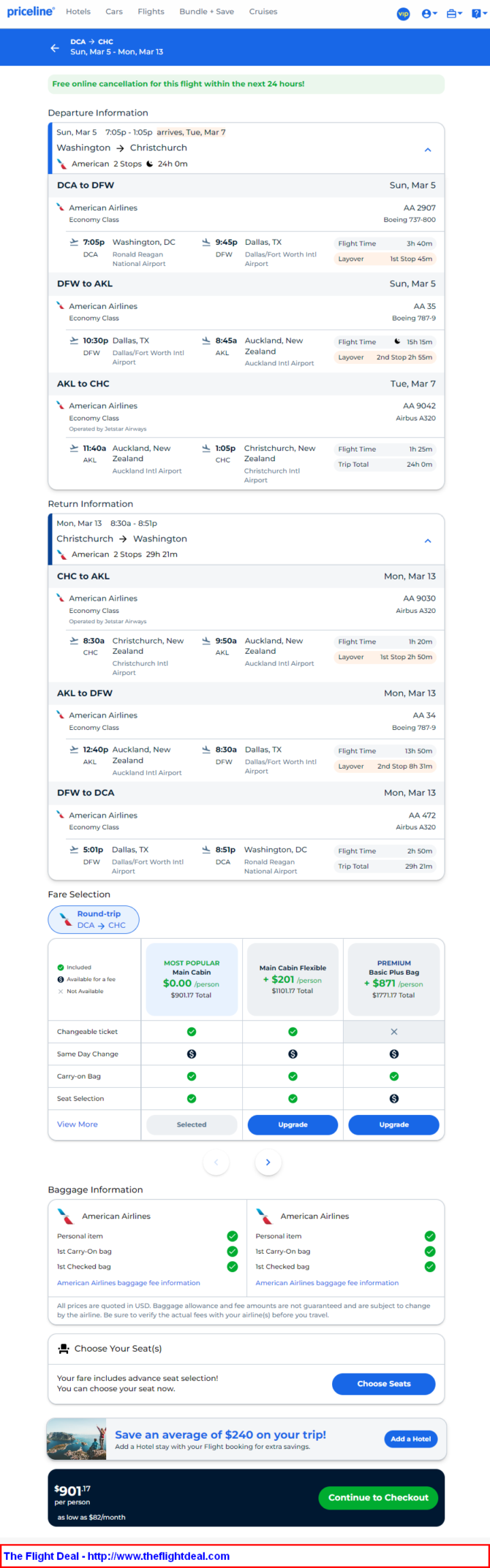Click the American Airlines logo for flight AA 472
Image resolution: width=490 pixels, height=1568 pixels.
pos(61,815)
